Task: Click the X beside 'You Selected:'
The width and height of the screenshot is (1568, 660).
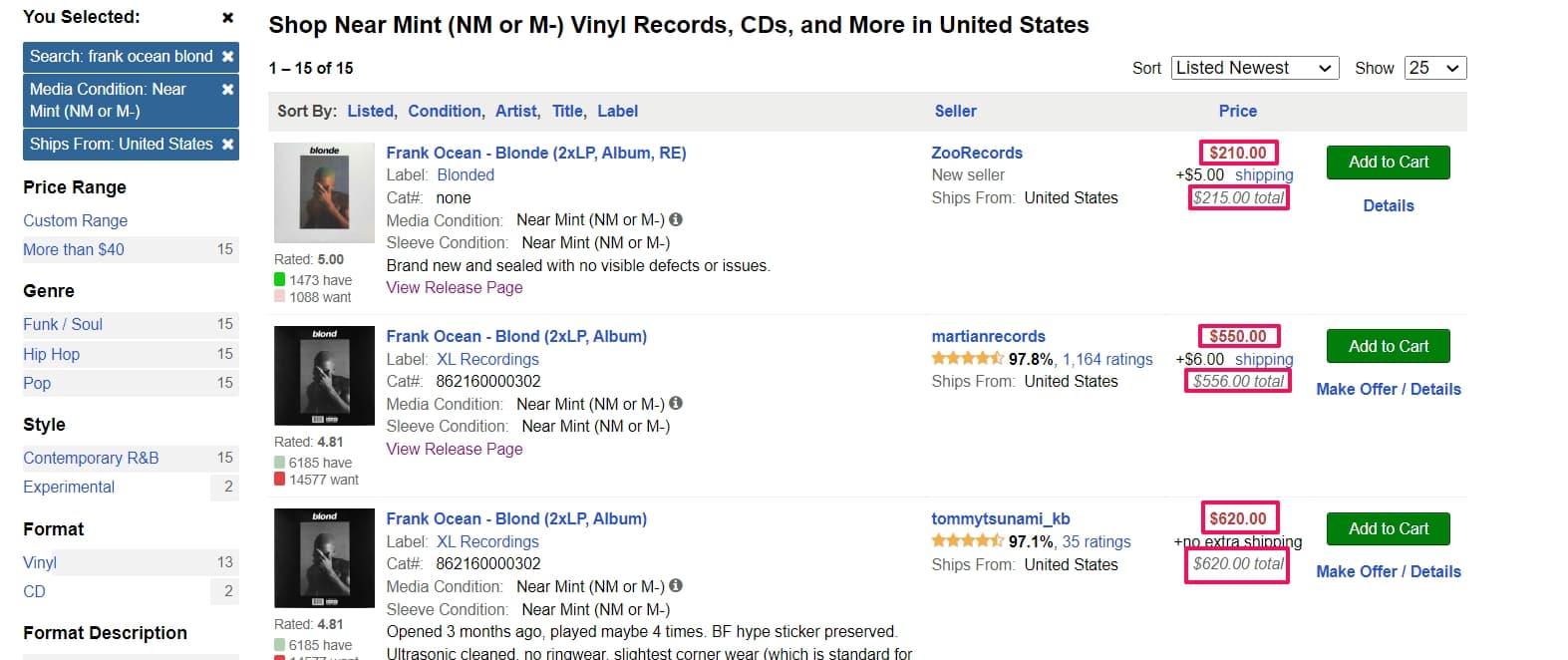Action: coord(227,16)
